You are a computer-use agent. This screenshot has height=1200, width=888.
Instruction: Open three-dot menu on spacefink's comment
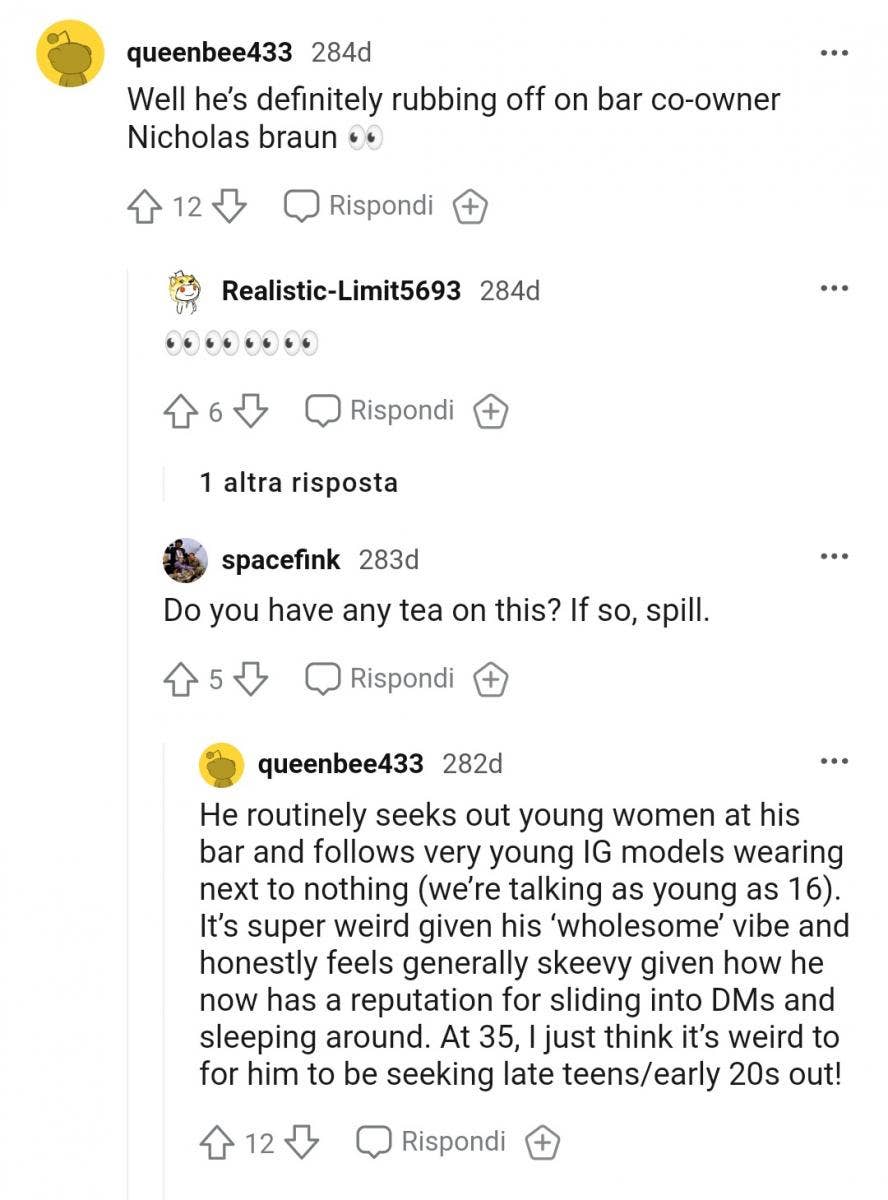click(833, 558)
